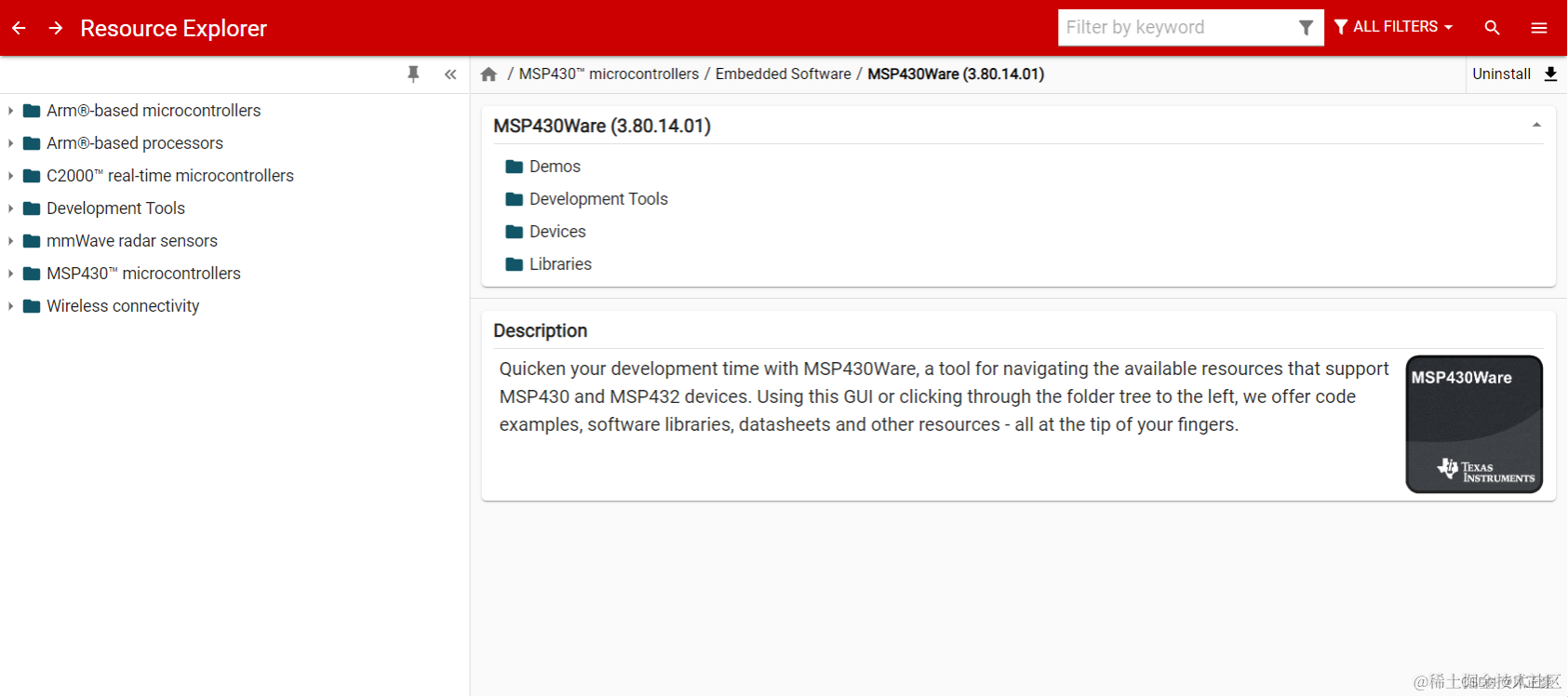Expand C2000 real-time microcontrollers node
The width and height of the screenshot is (1568, 697).
10,176
